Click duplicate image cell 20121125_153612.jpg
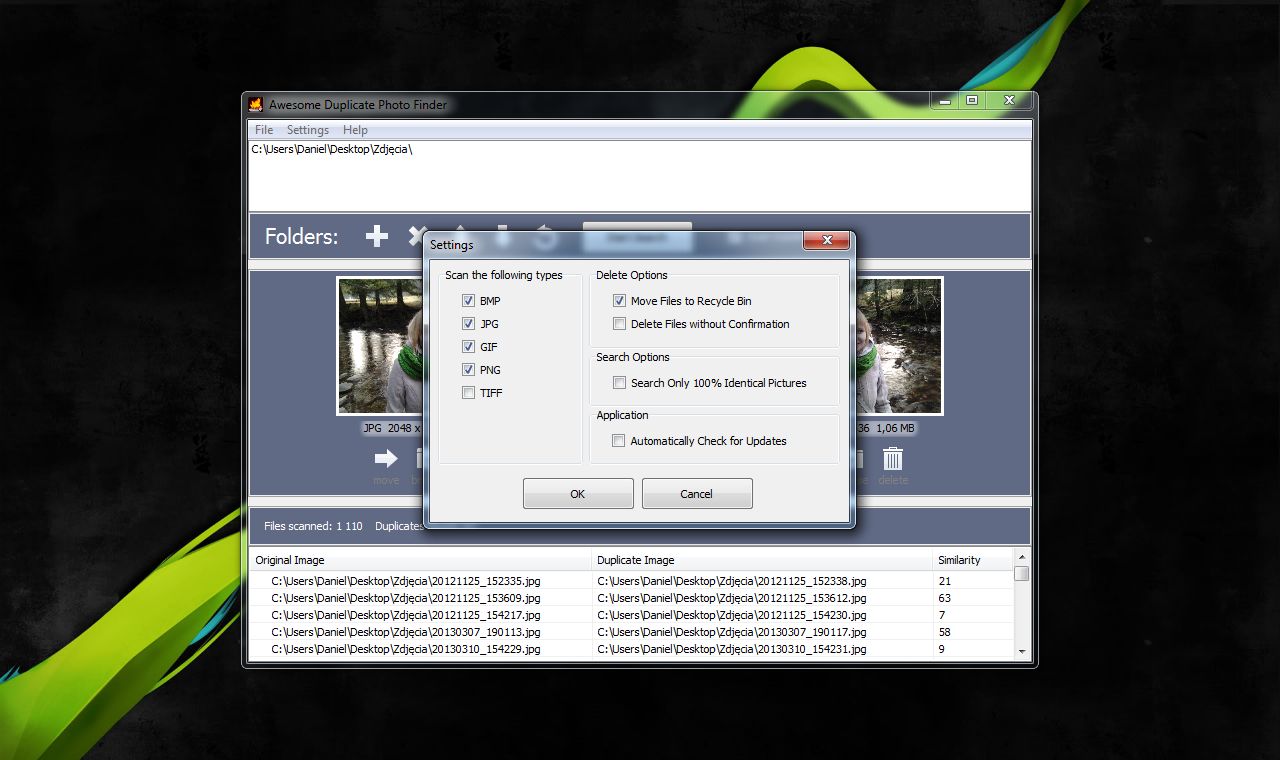 pyautogui.click(x=732, y=598)
